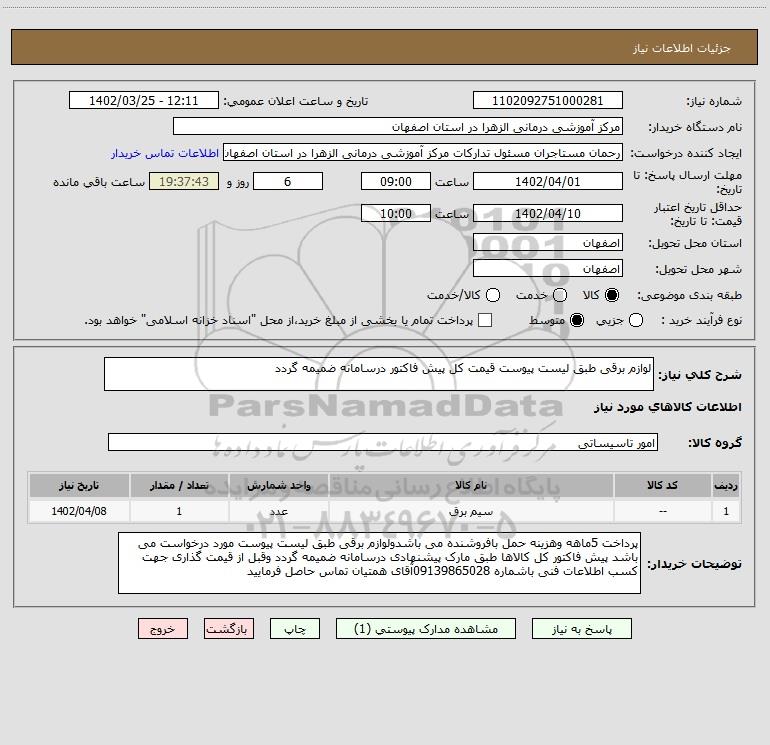Click the توضیحات خریدار text area
The image size is (770, 745).
pos(379,563)
